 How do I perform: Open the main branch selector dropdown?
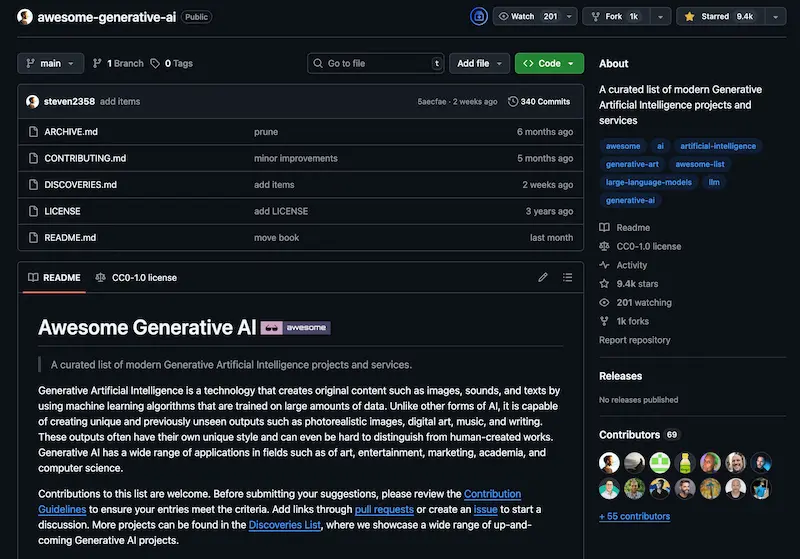click(x=51, y=63)
